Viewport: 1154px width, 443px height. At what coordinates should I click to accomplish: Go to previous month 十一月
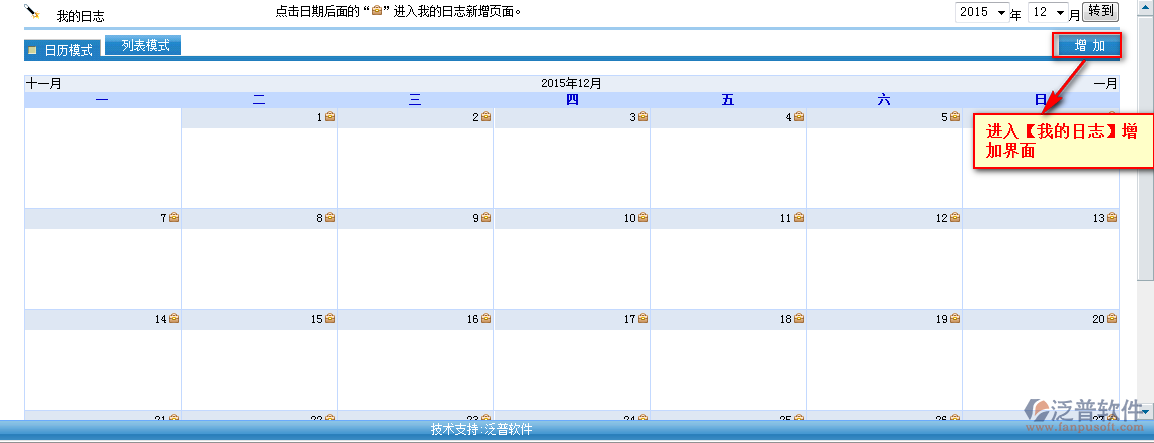click(x=43, y=84)
